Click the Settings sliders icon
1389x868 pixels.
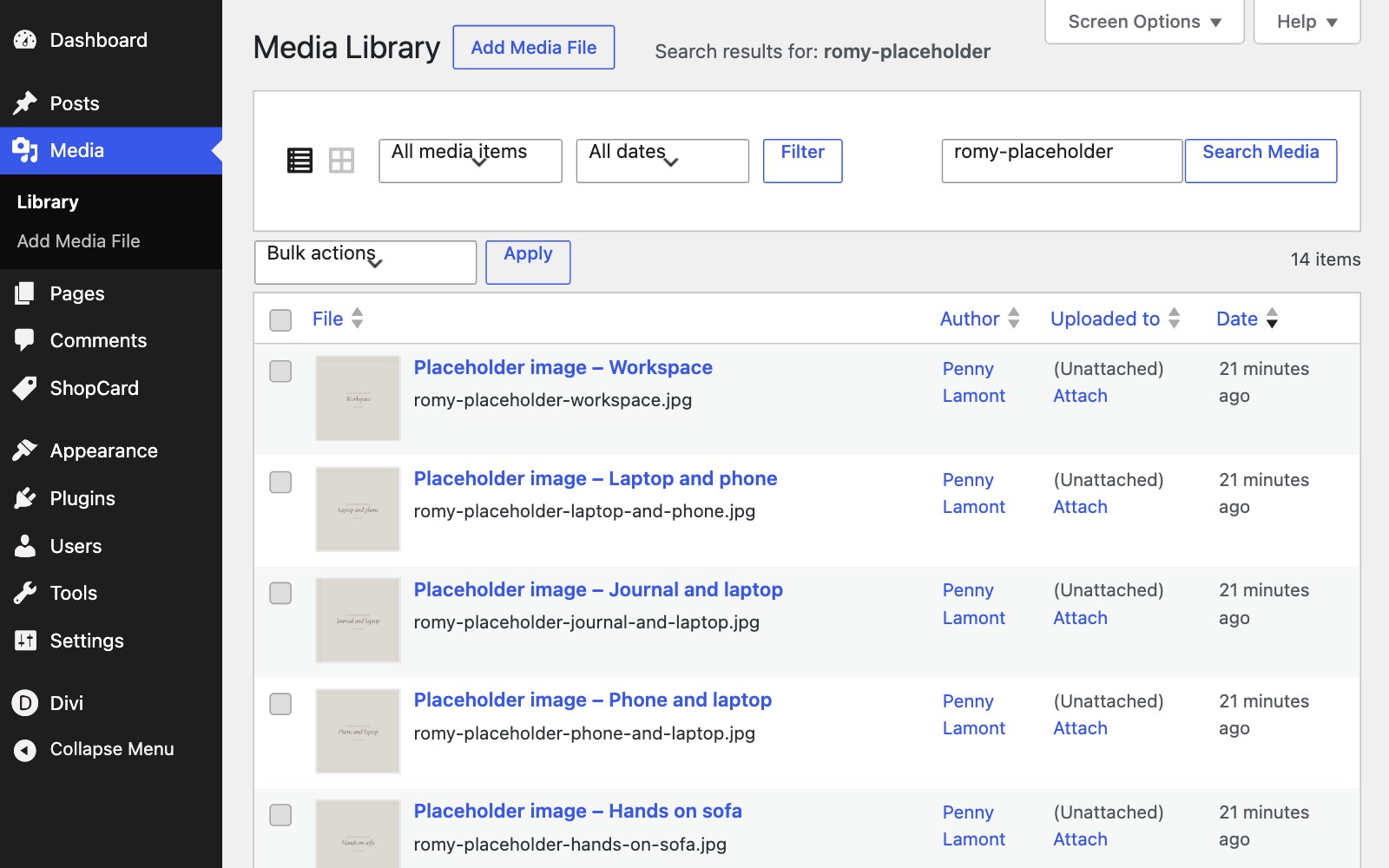click(x=25, y=641)
